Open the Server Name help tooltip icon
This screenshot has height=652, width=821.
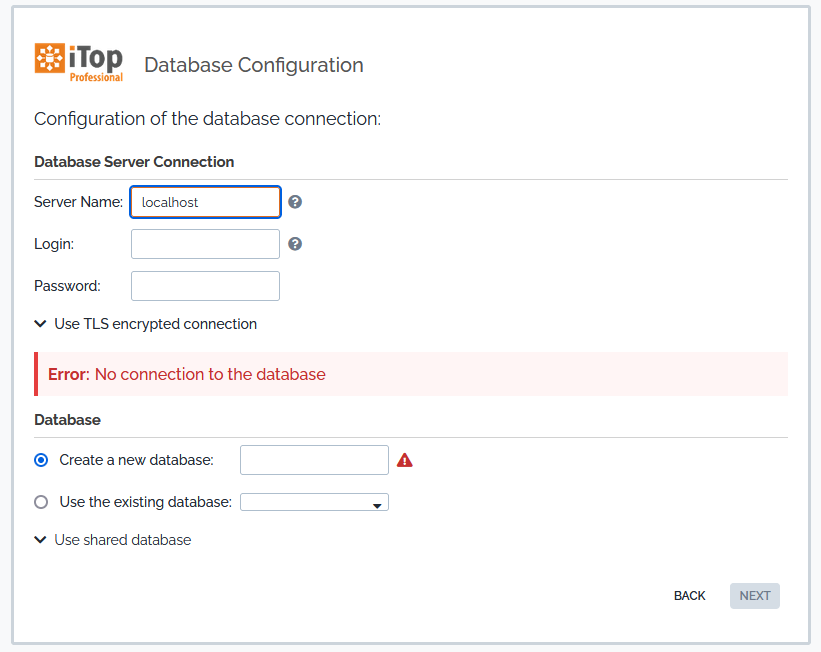(295, 202)
